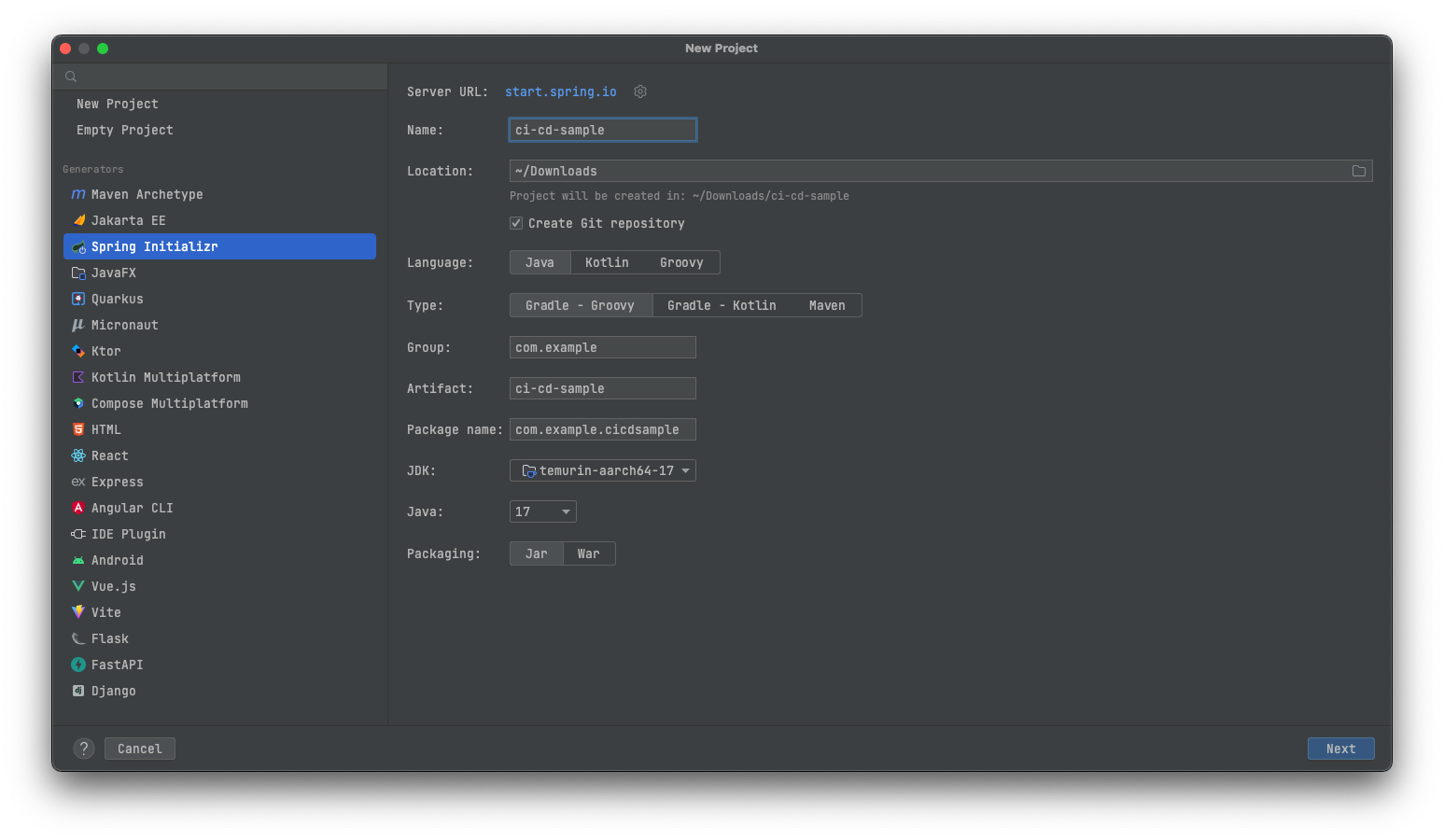Click the Cancel button
This screenshot has width=1444, height=840.
click(x=140, y=749)
